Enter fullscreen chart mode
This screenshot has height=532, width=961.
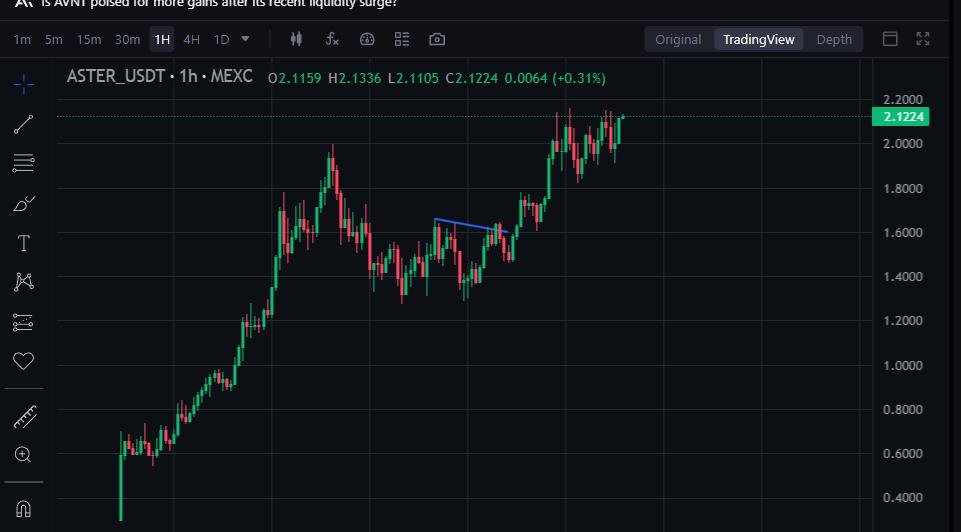click(x=923, y=39)
